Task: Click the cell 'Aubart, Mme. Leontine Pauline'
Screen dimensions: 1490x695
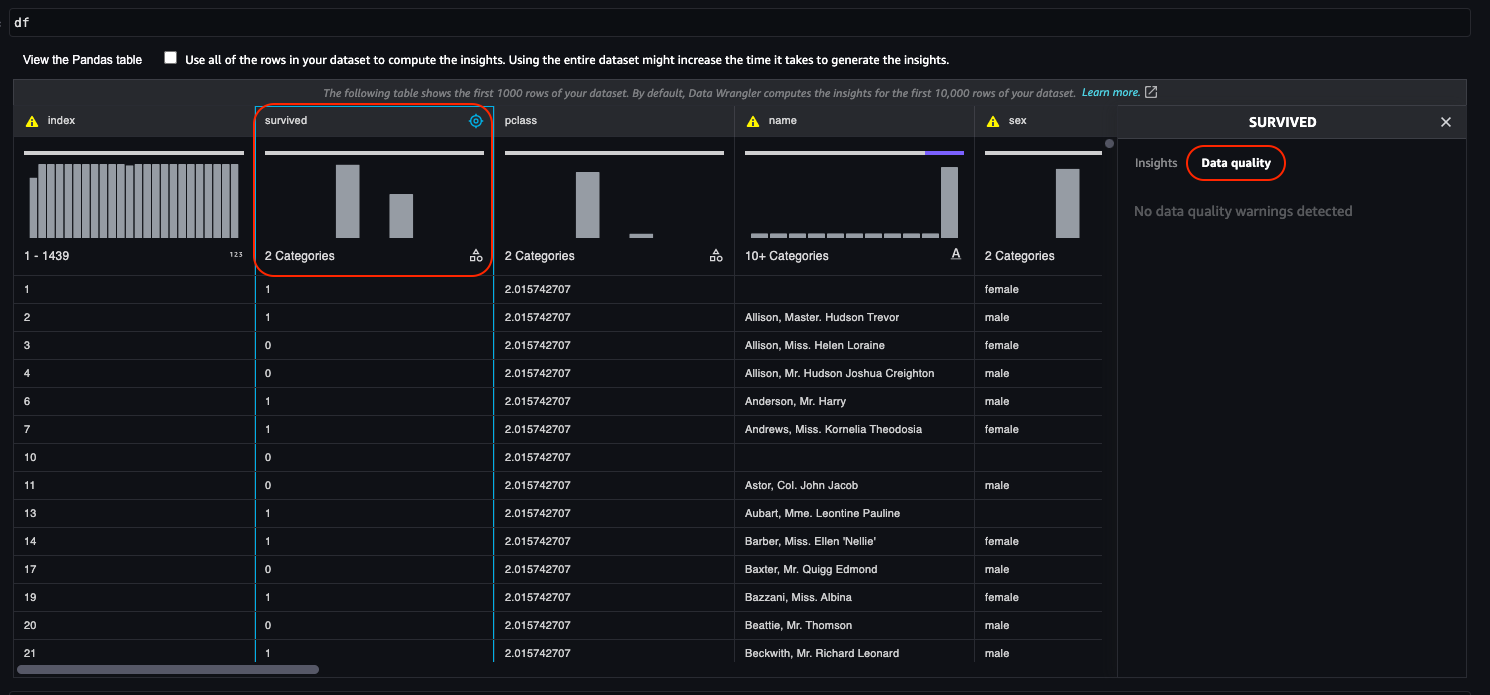Action: coord(822,513)
